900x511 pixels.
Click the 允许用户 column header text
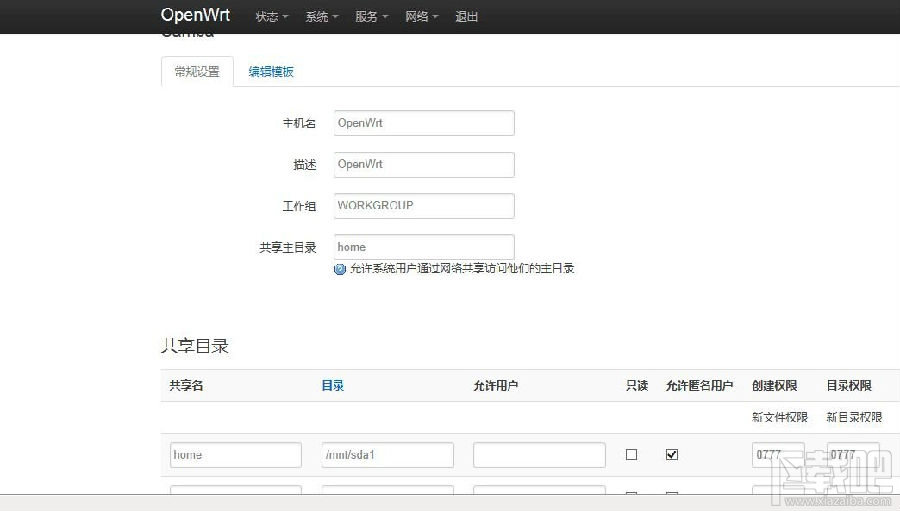[496, 386]
